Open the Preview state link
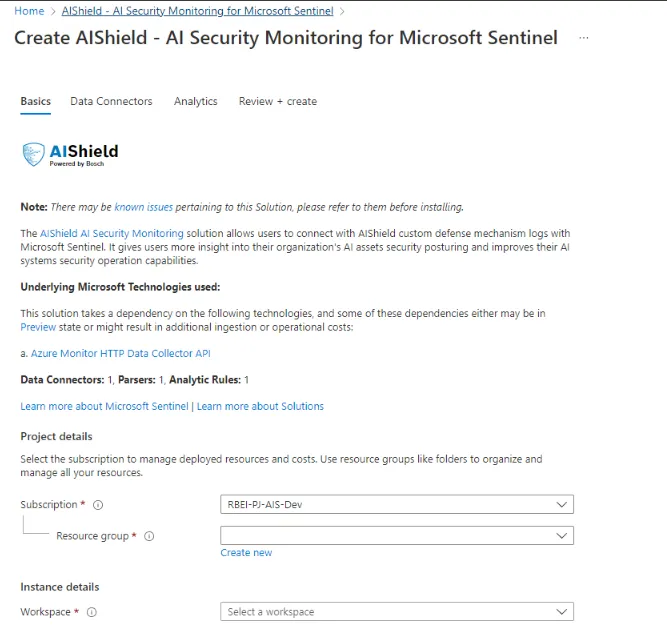Image resolution: width=667 pixels, height=640 pixels. 38,327
